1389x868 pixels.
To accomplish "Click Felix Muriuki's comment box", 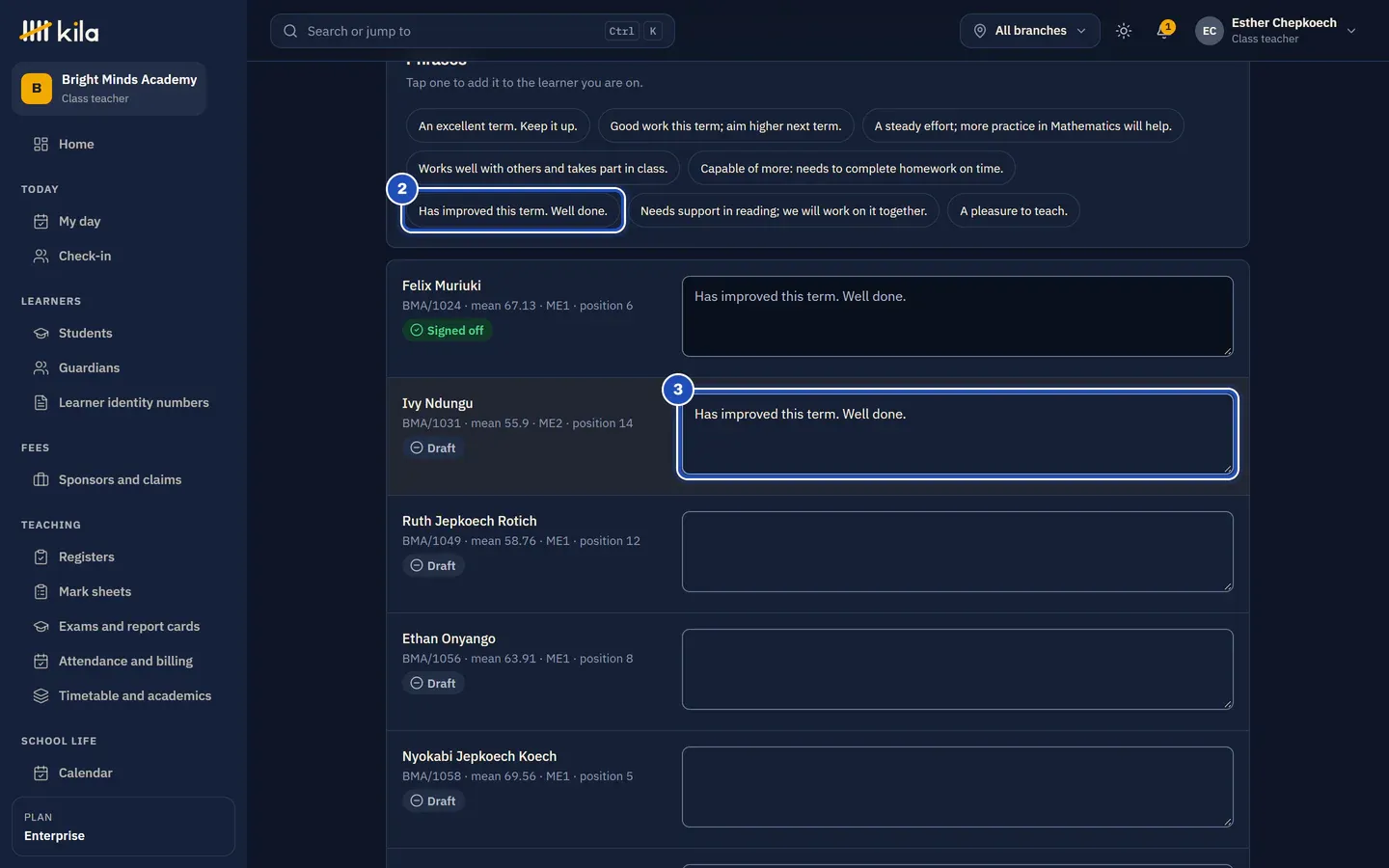I will (x=958, y=316).
